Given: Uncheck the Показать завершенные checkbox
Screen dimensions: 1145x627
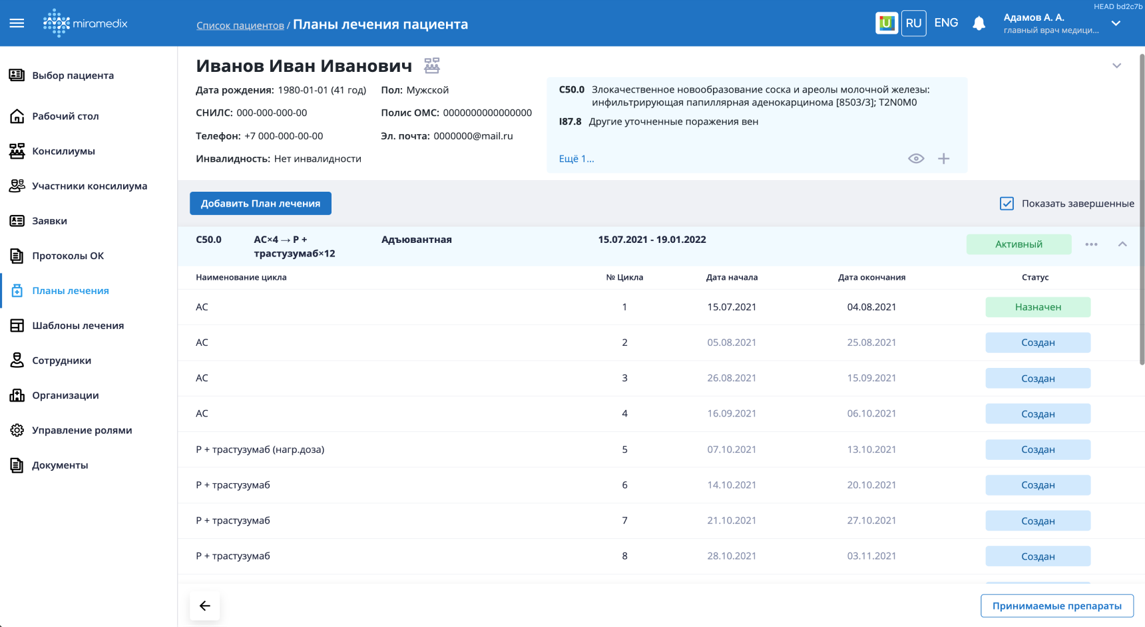Looking at the screenshot, I should 1007,203.
